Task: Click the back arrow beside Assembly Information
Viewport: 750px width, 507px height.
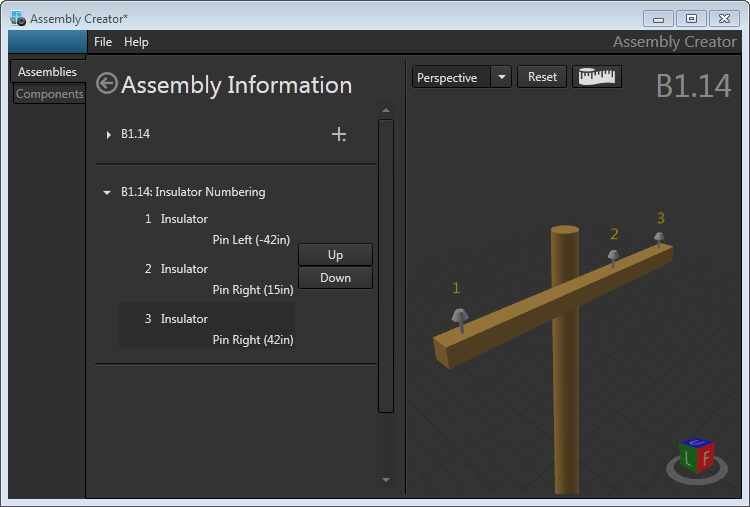Action: tap(107, 84)
